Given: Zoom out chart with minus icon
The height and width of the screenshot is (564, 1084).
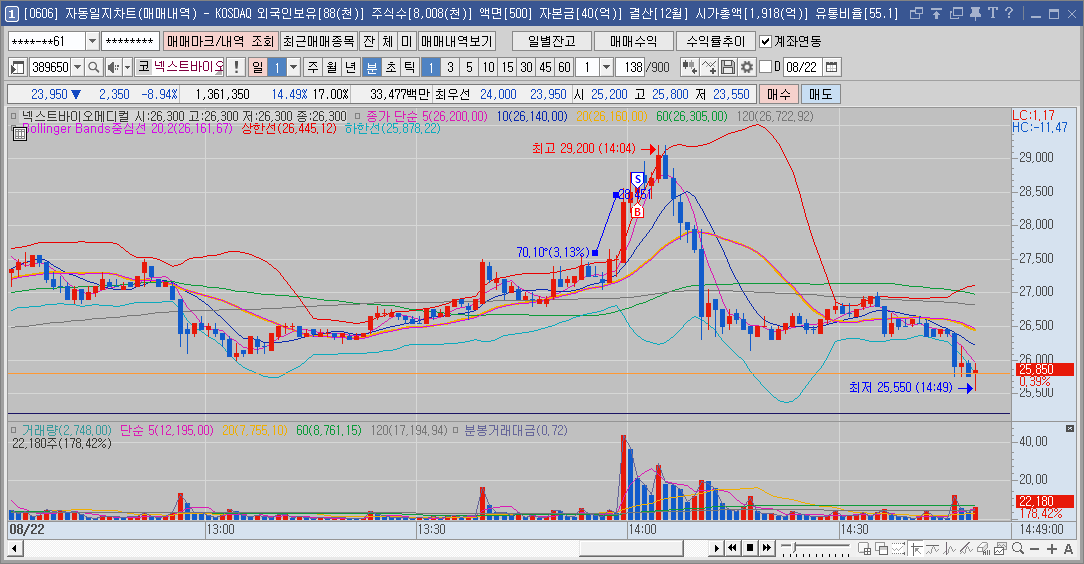Looking at the screenshot, I should 1035,549.
